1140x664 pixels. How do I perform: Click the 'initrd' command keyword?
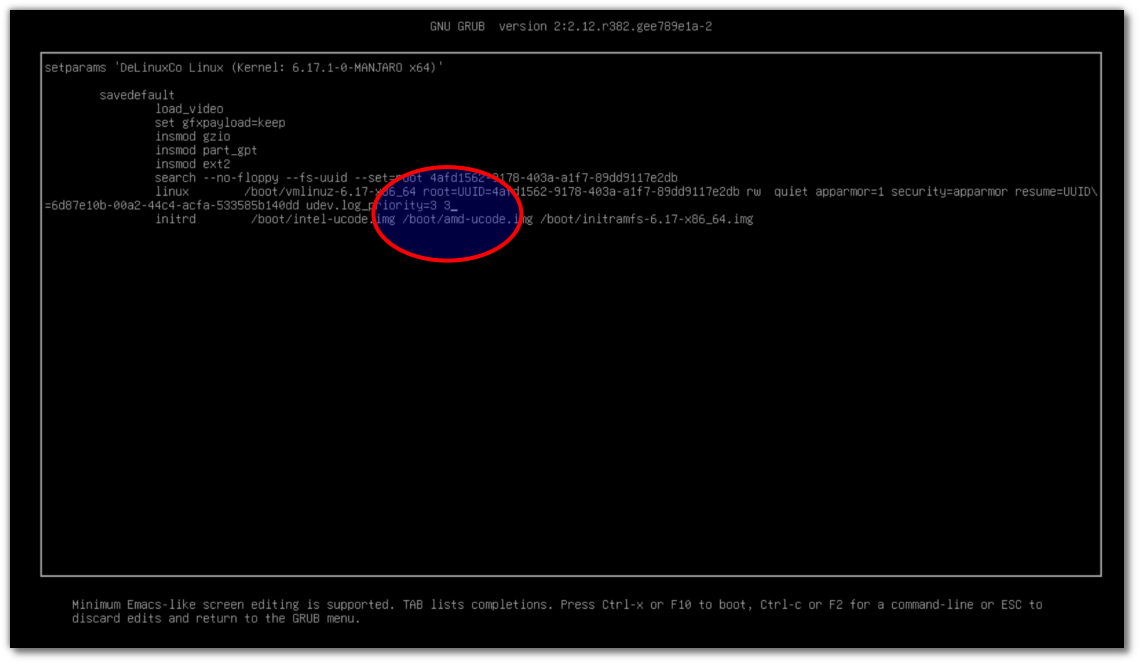(175, 219)
